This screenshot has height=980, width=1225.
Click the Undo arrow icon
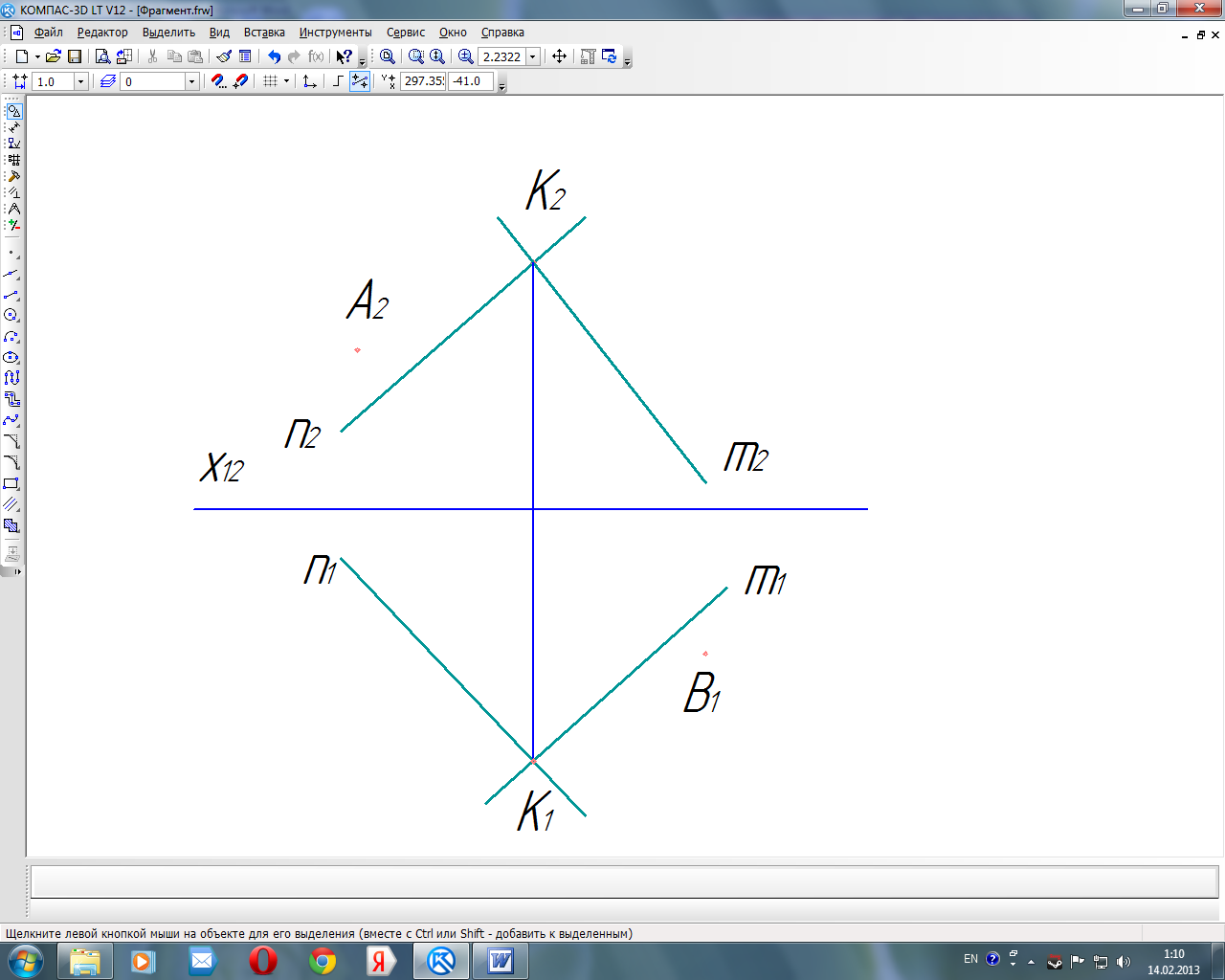[x=274, y=56]
